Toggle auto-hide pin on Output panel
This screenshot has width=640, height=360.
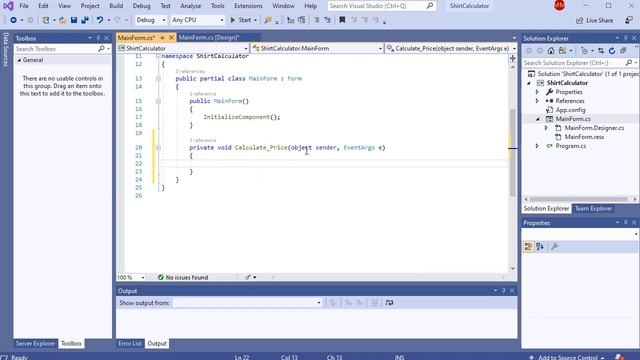pos(504,291)
